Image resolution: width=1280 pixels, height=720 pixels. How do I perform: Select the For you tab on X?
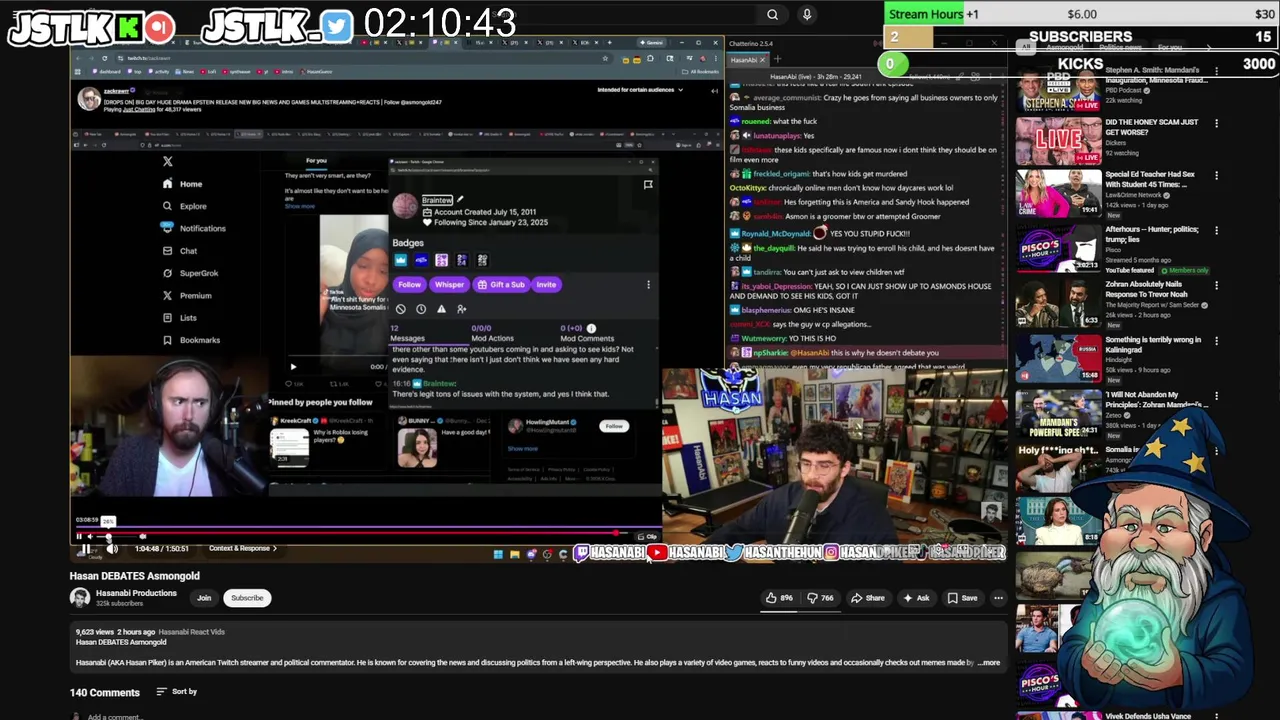[x=316, y=161]
